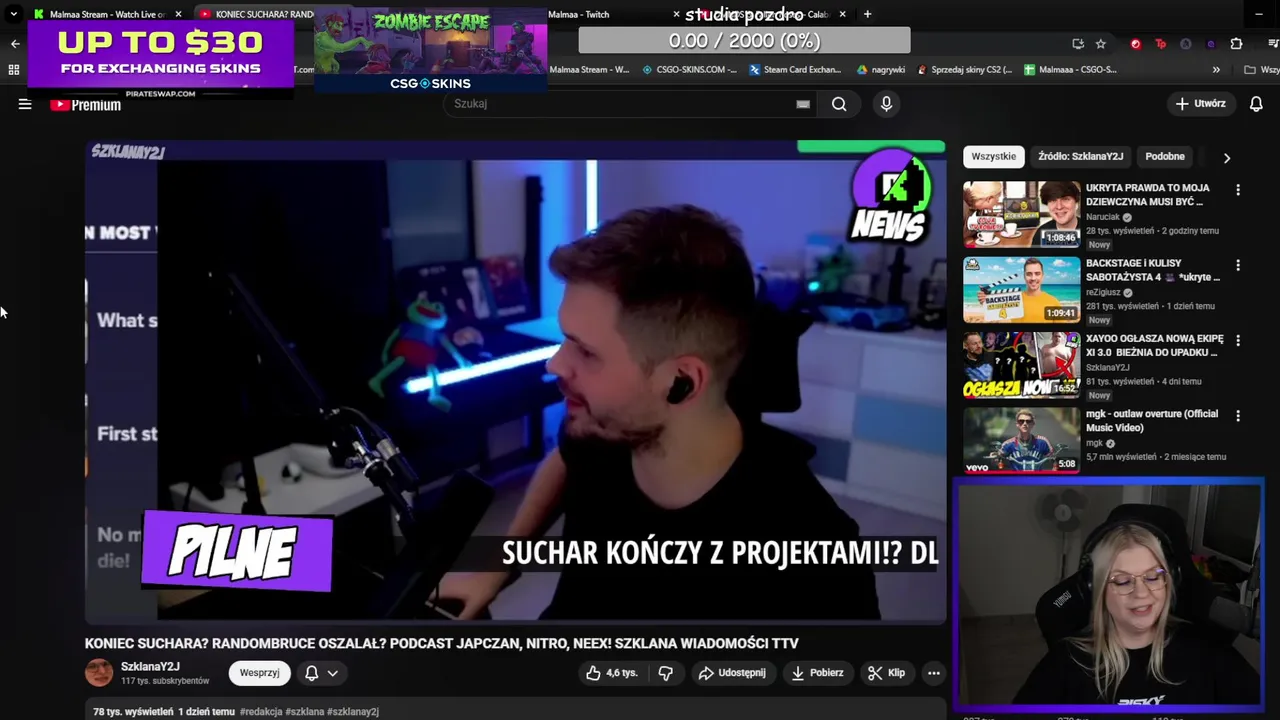Open more actions menu below video

click(933, 673)
